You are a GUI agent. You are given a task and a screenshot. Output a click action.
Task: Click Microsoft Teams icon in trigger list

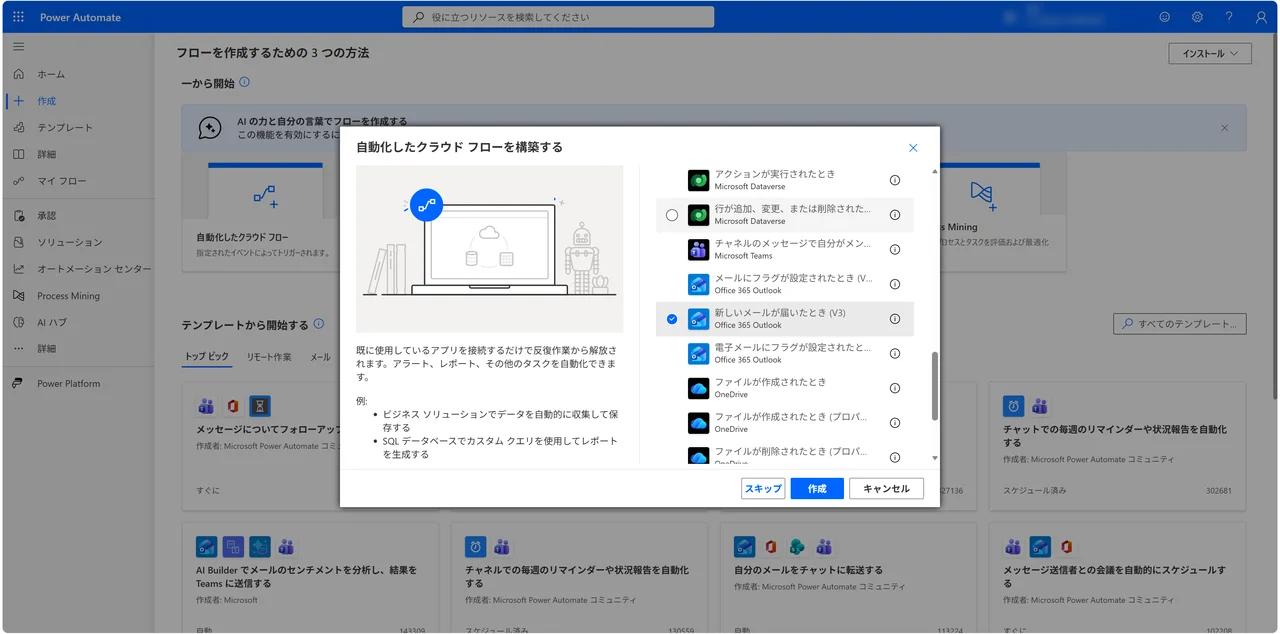[698, 250]
